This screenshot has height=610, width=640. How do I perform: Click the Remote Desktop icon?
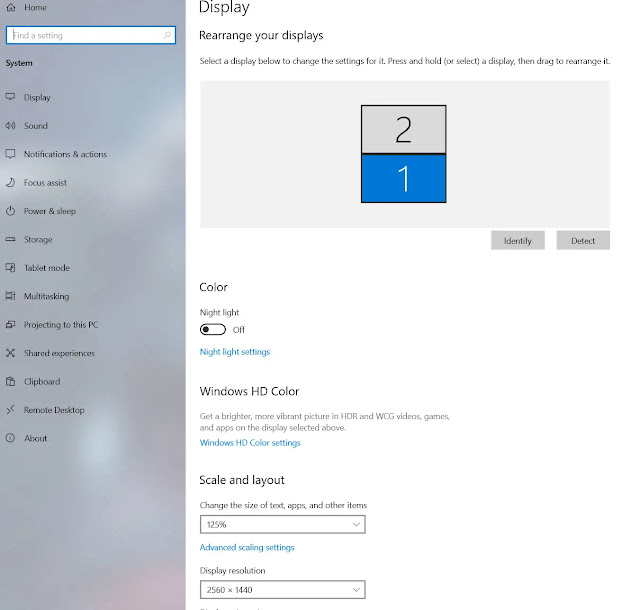click(11, 410)
